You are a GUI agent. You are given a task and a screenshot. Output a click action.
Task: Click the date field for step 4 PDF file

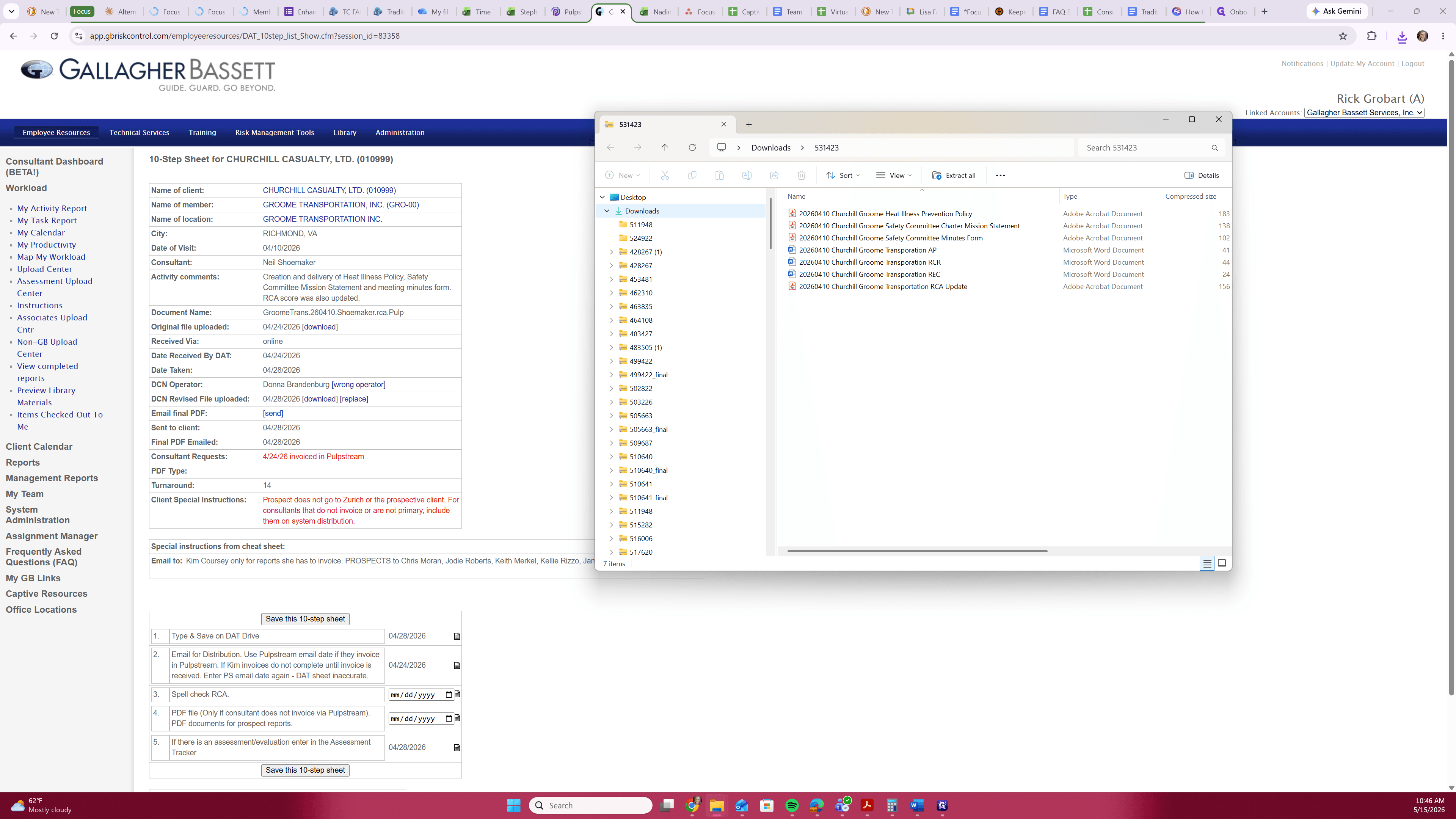tap(421, 719)
